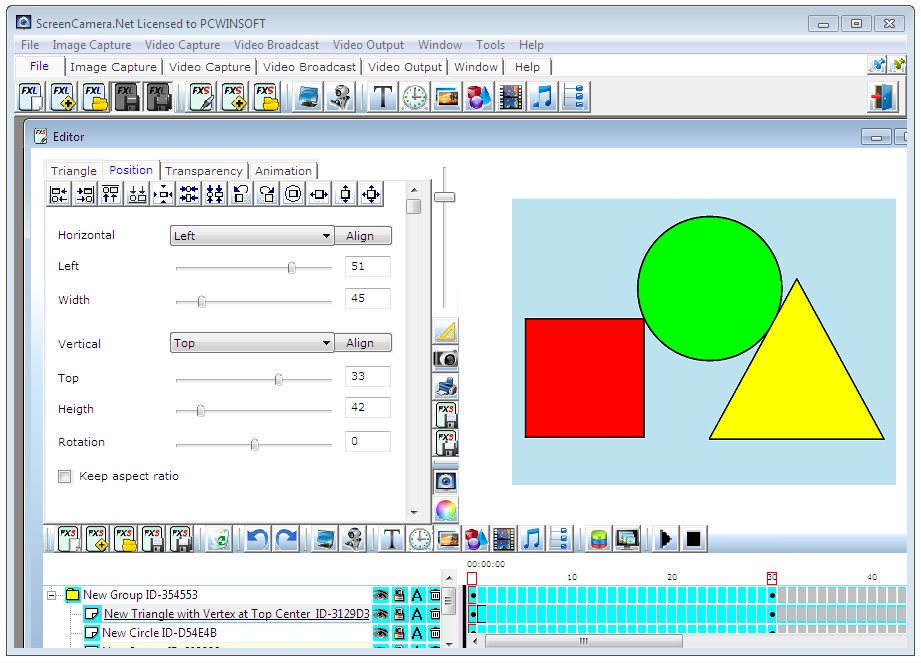Screen dimensions: 921x663
Task: Switch to the Triangle tab
Action: click(73, 171)
